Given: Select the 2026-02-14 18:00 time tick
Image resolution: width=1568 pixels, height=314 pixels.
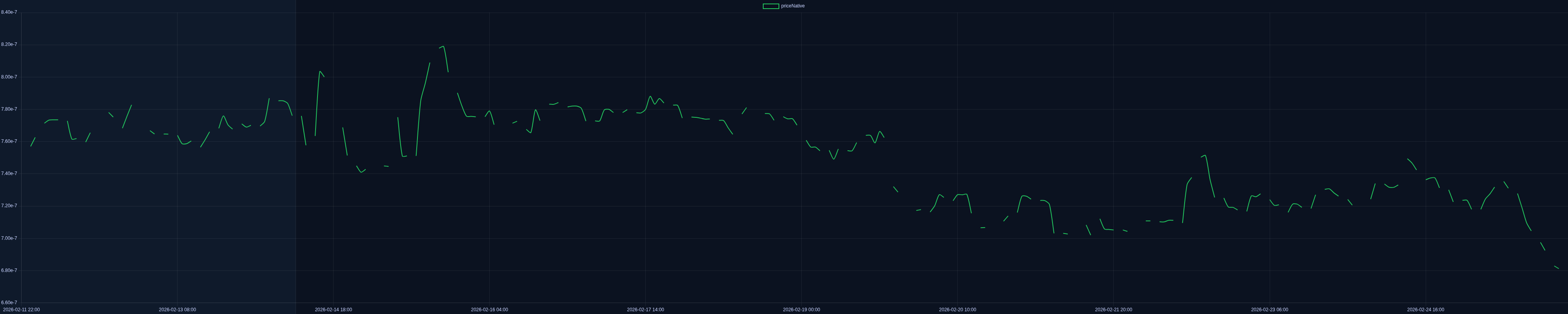Looking at the screenshot, I should [x=333, y=310].
